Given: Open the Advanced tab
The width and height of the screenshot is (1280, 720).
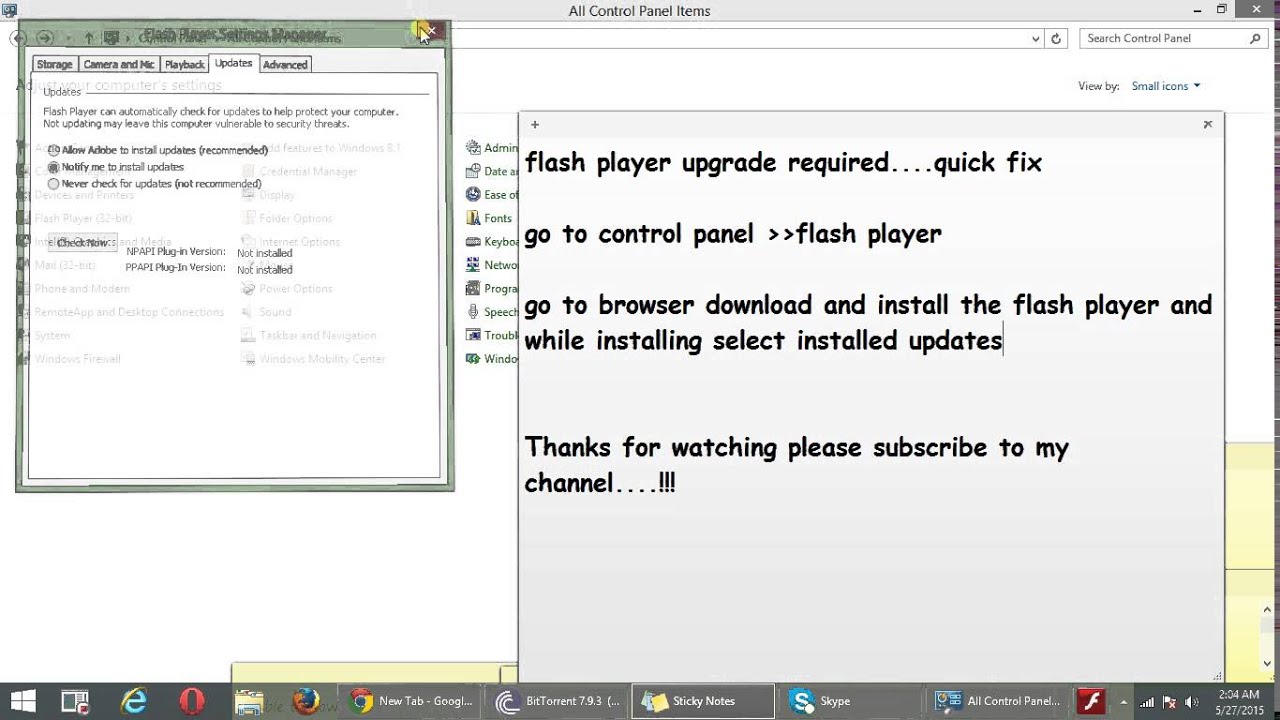Looking at the screenshot, I should (285, 65).
